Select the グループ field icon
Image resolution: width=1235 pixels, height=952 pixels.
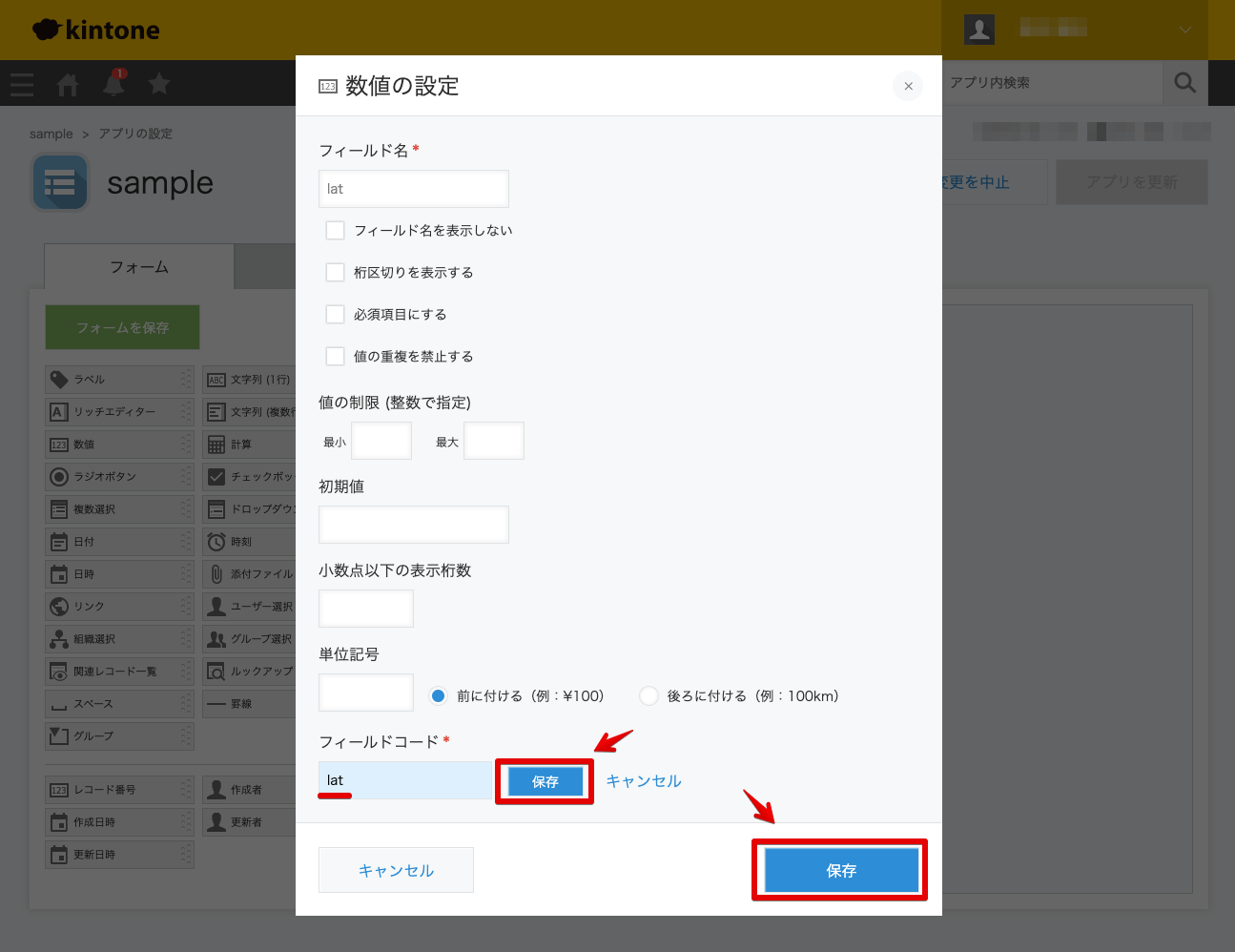[x=59, y=736]
